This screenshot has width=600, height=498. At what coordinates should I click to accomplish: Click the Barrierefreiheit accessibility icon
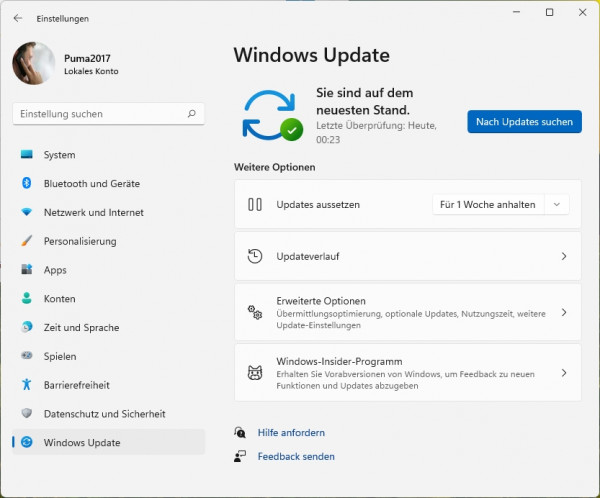tap(26, 384)
